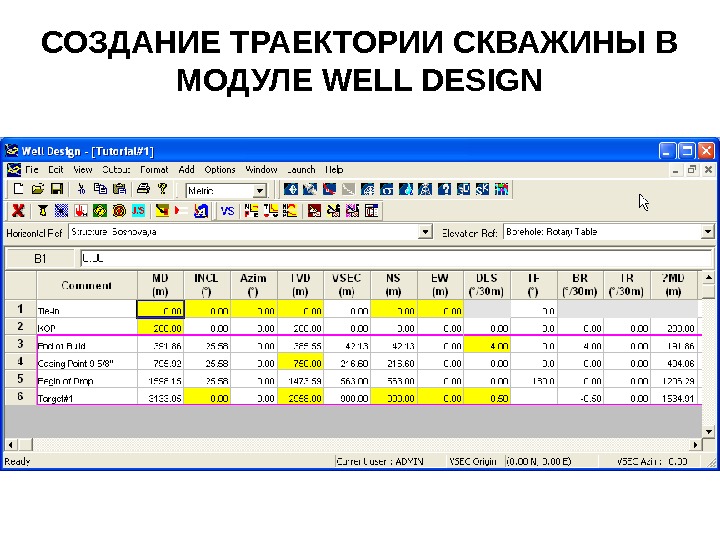Click the vertical scrollbar down arrow

tap(709, 432)
